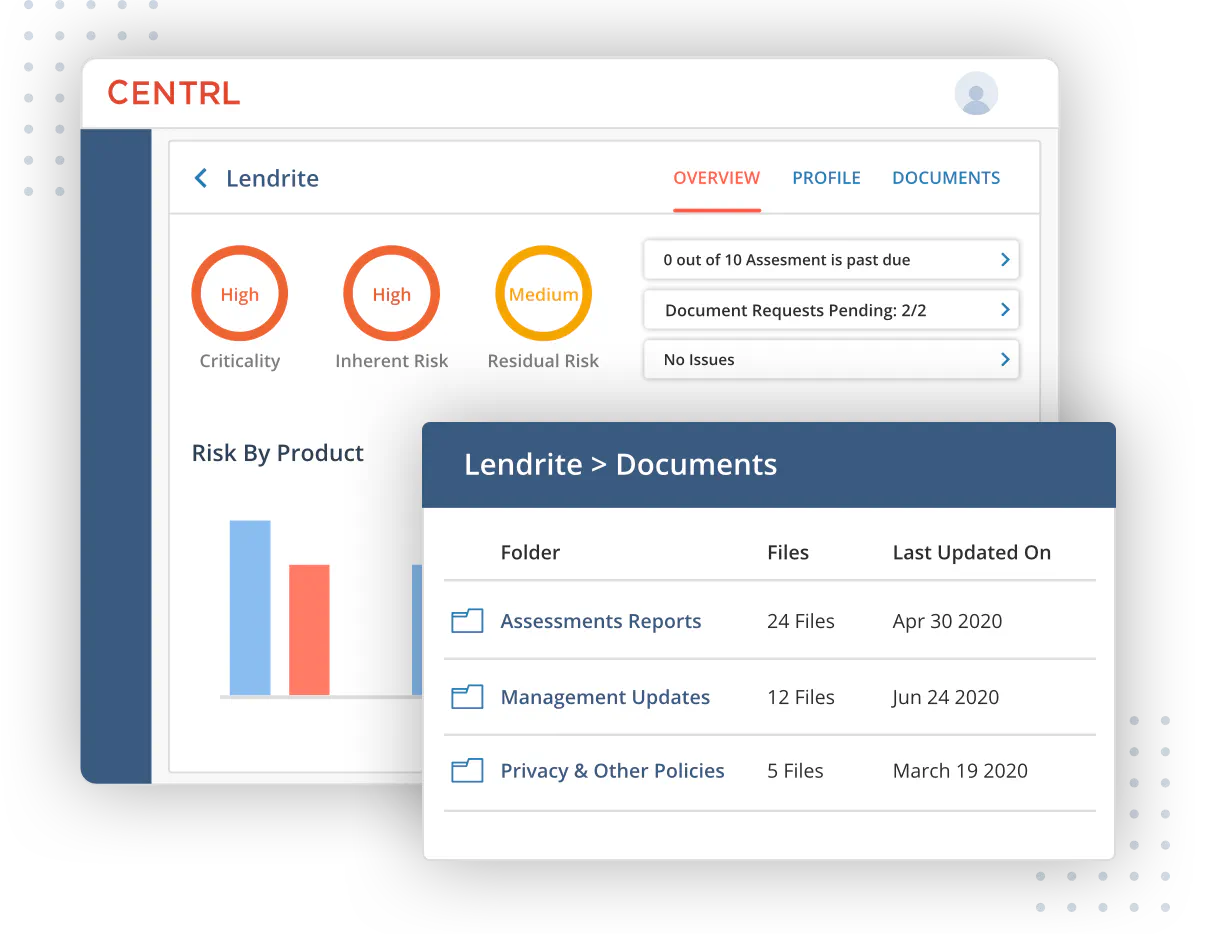Expand Document Requests Pending chevron
Screen dimensions: 1208x934
click(x=1005, y=310)
